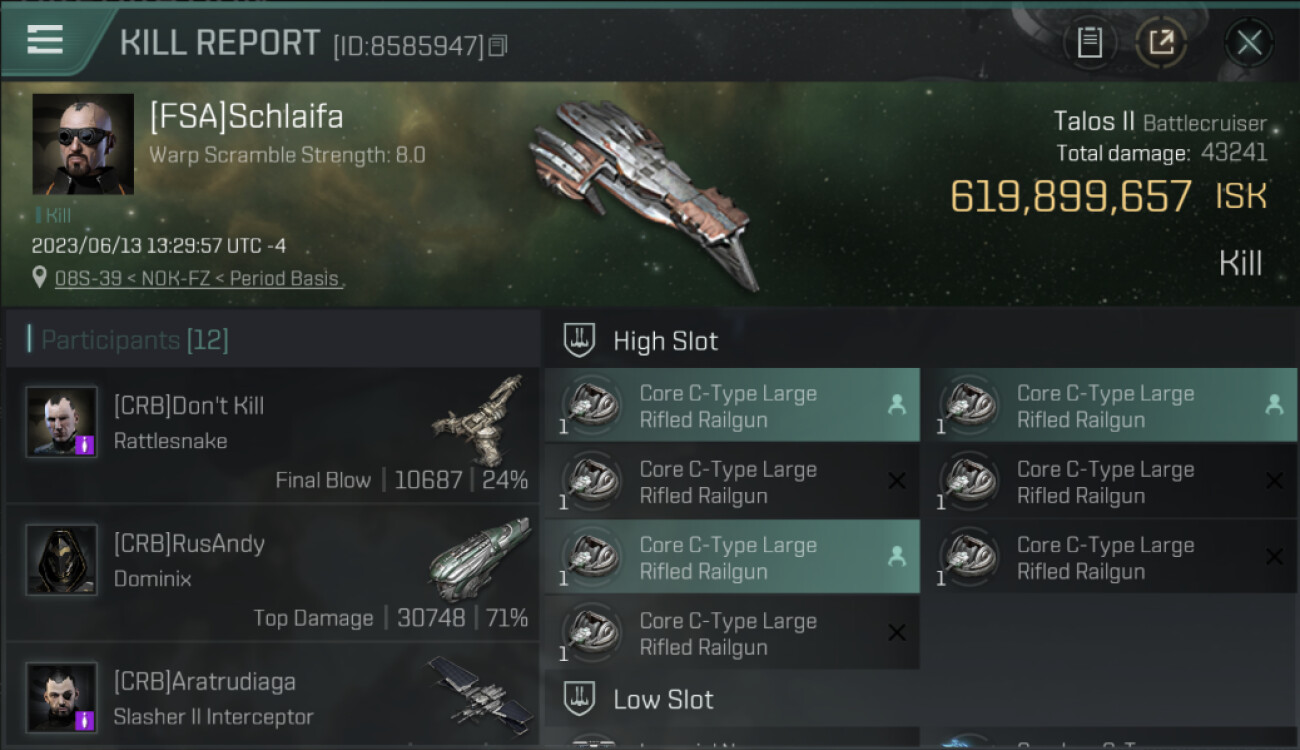The height and width of the screenshot is (750, 1300).
Task: Toggle the third-row left highlighted Railgun
Action: (x=732, y=557)
